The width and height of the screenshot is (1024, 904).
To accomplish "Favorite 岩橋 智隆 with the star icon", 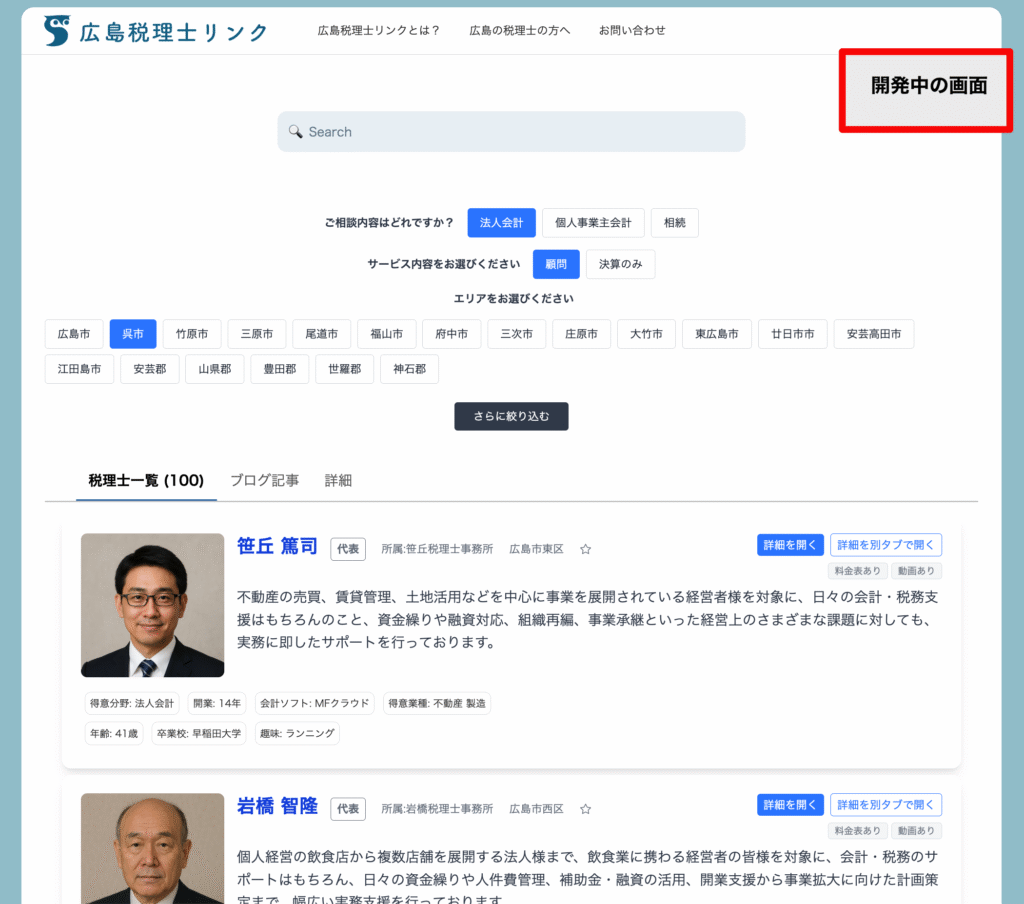I will click(586, 809).
